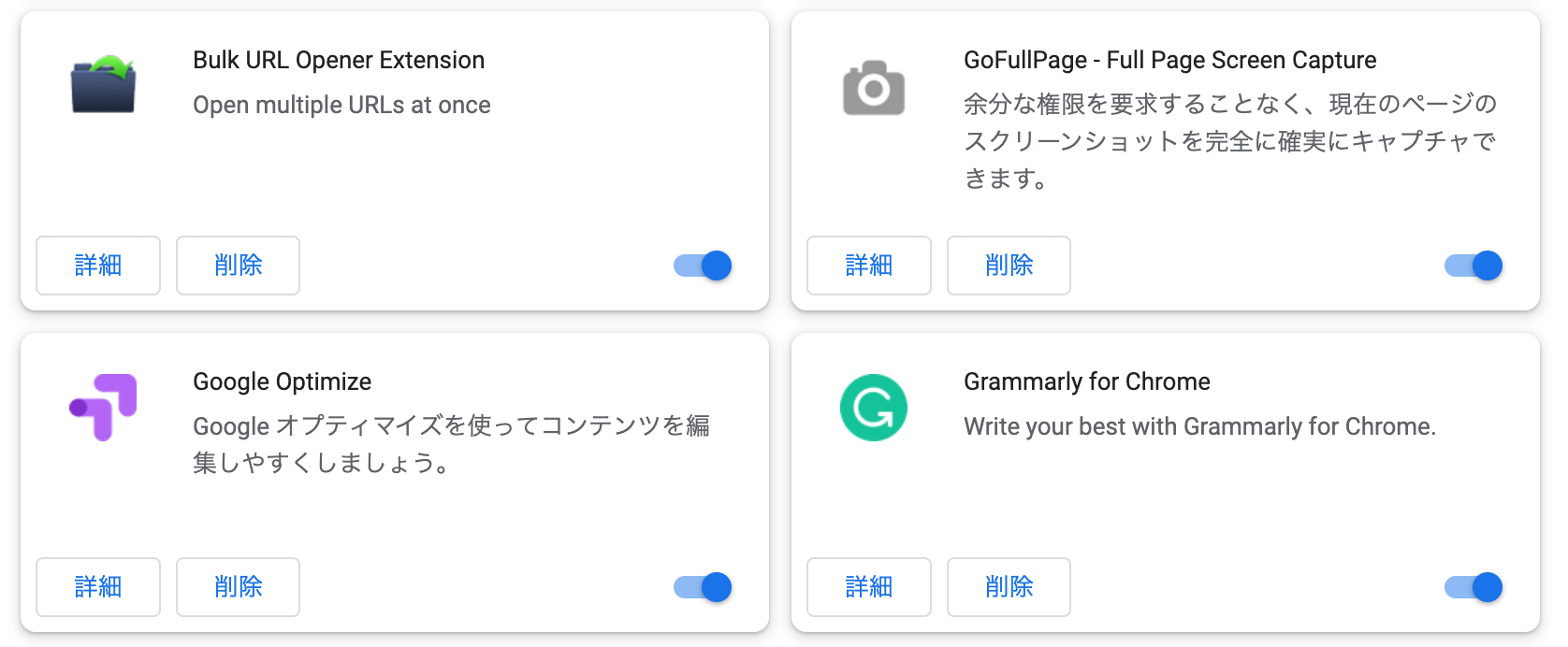Open 詳細 for Bulk URL Opener Extension
Screen dimensions: 1568x647
(98, 266)
